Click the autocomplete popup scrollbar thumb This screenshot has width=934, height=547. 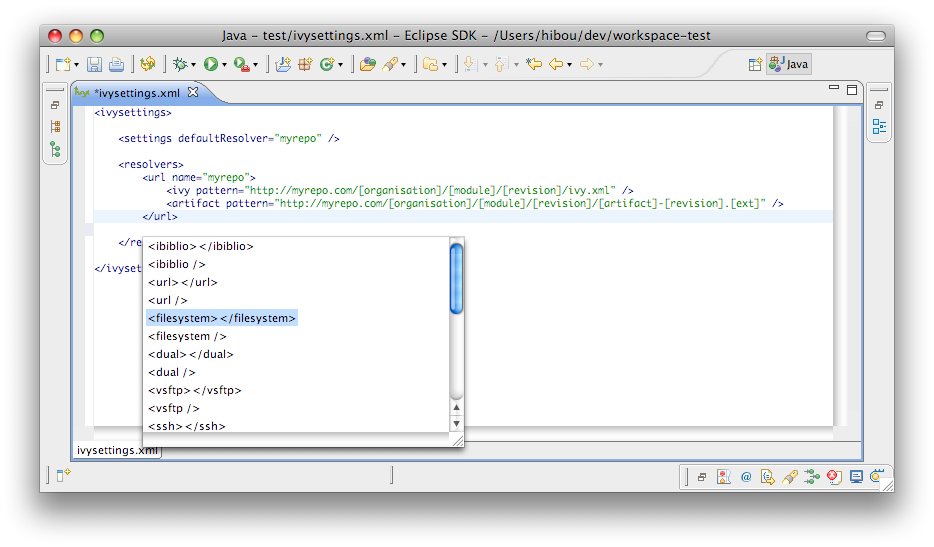coord(456,278)
